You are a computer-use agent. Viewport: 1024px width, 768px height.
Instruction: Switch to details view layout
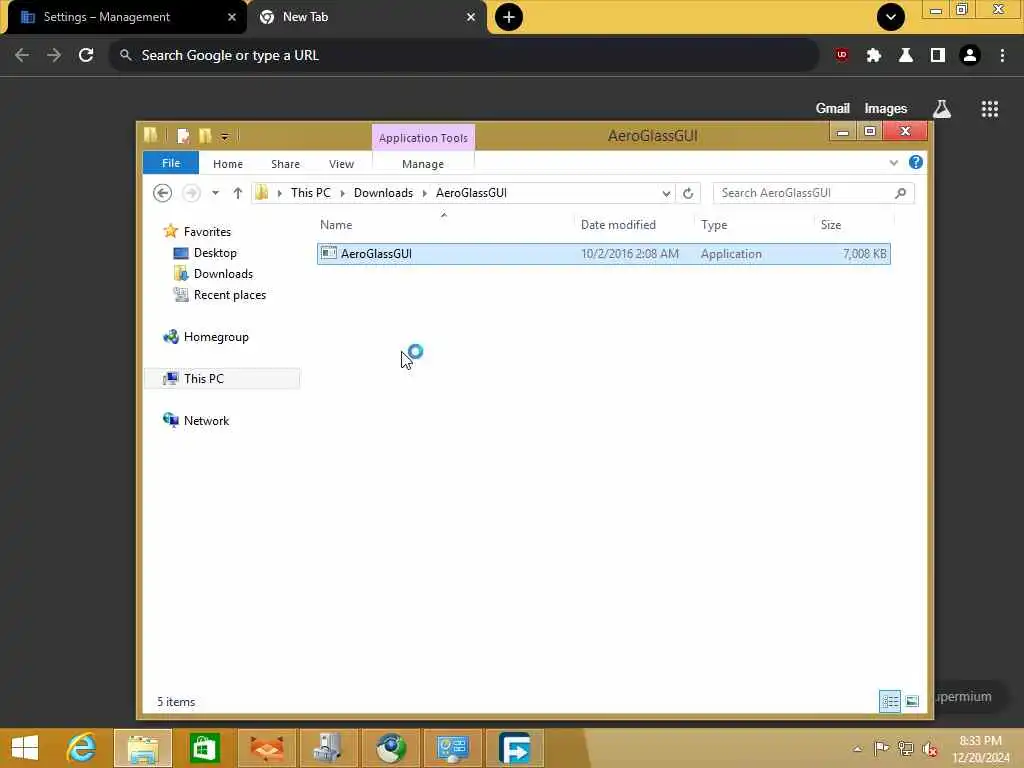coord(889,701)
